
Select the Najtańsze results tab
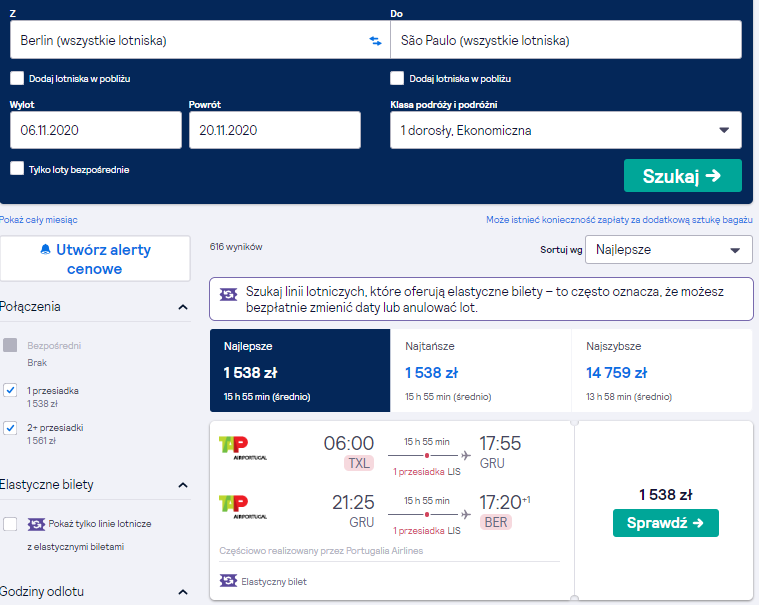pos(481,371)
